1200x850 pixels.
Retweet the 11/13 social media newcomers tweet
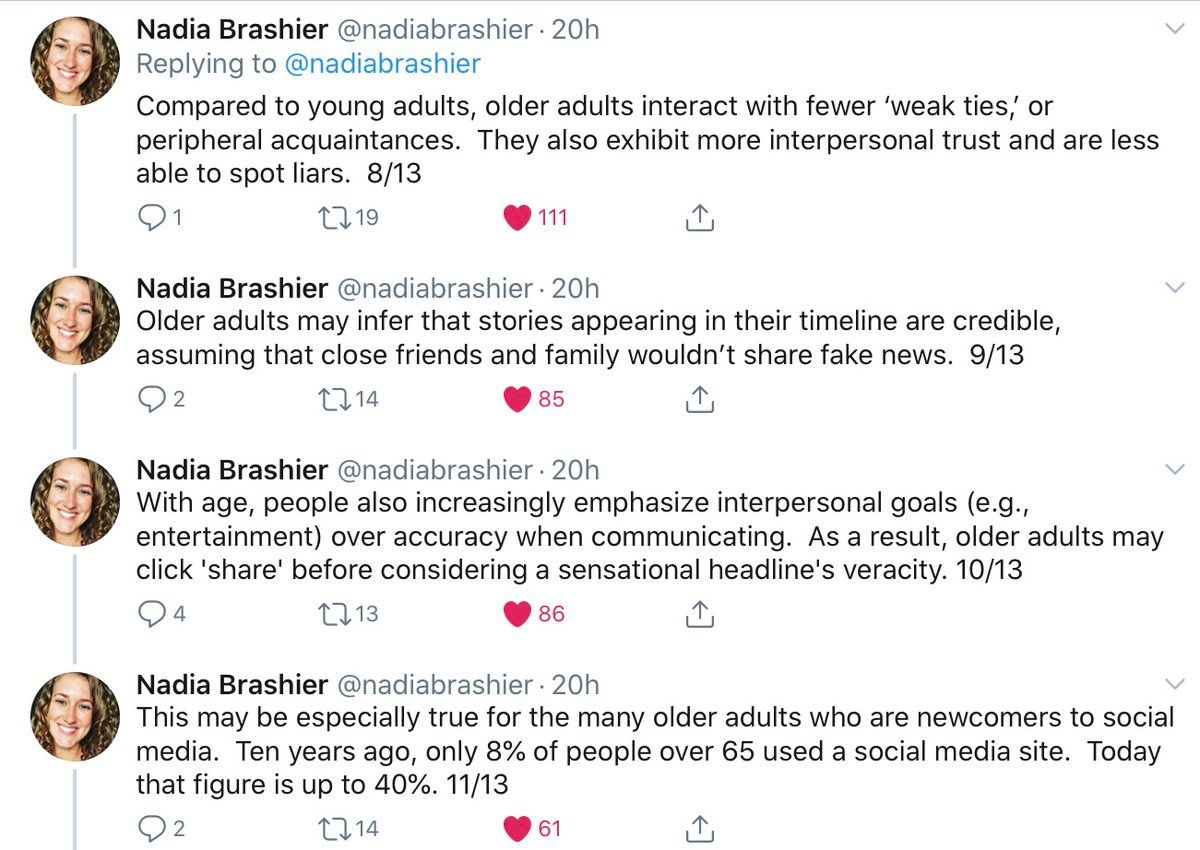tap(330, 828)
